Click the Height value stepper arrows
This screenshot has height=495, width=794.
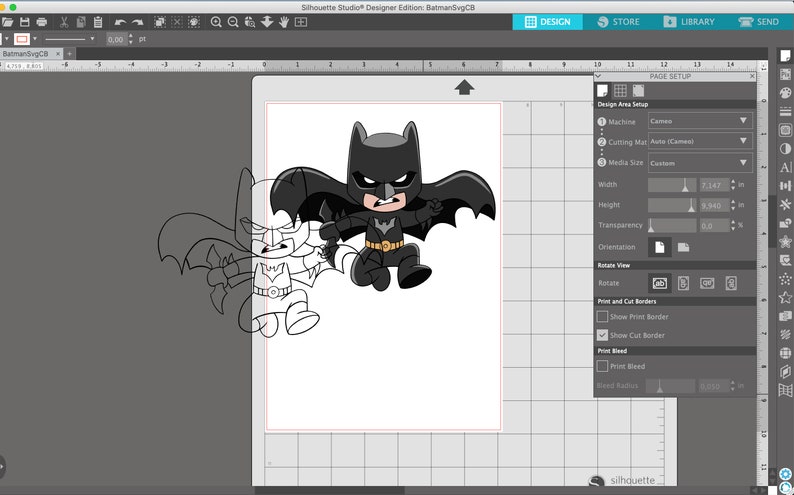pyautogui.click(x=733, y=205)
